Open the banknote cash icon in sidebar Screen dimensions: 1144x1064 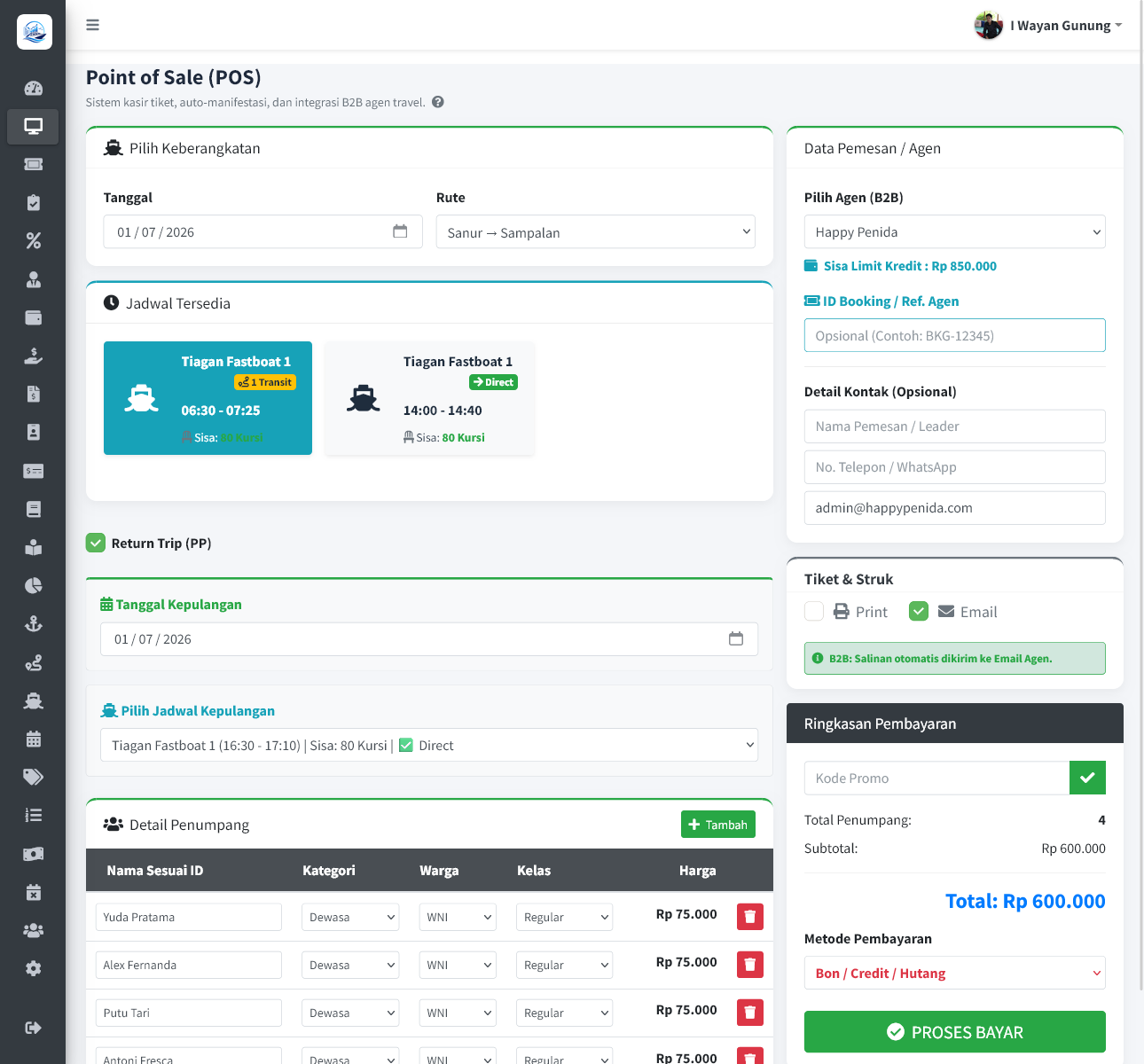pyautogui.click(x=33, y=854)
